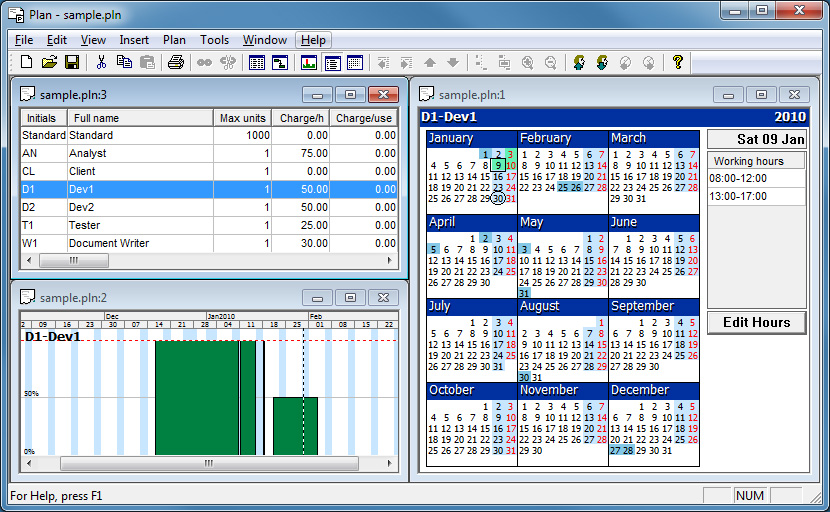Screen dimensions: 830x512
Task: Open the Window menu
Action: coord(265,40)
